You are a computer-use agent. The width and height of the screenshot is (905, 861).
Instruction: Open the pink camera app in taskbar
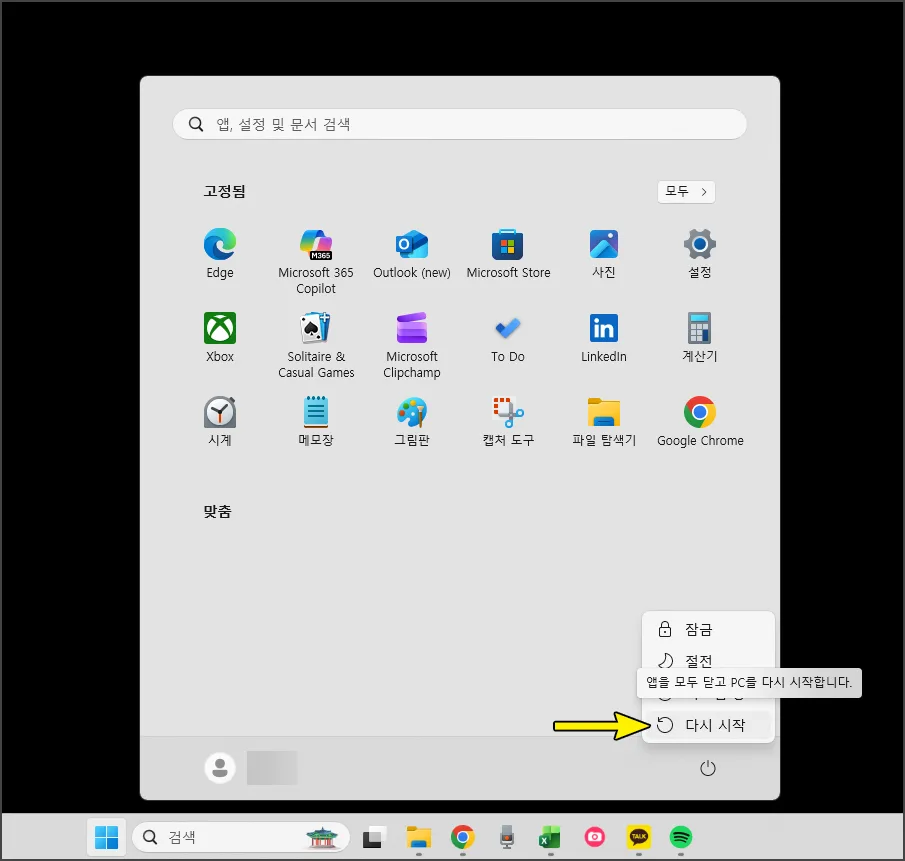pyautogui.click(x=594, y=837)
